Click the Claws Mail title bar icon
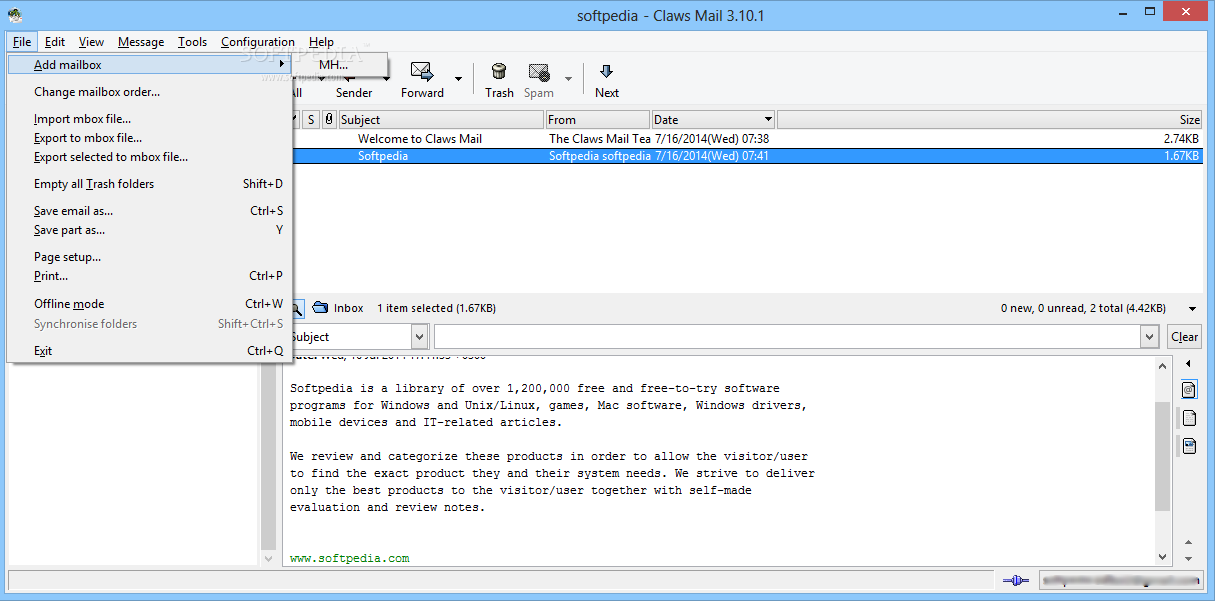Image resolution: width=1215 pixels, height=601 pixels. (16, 14)
